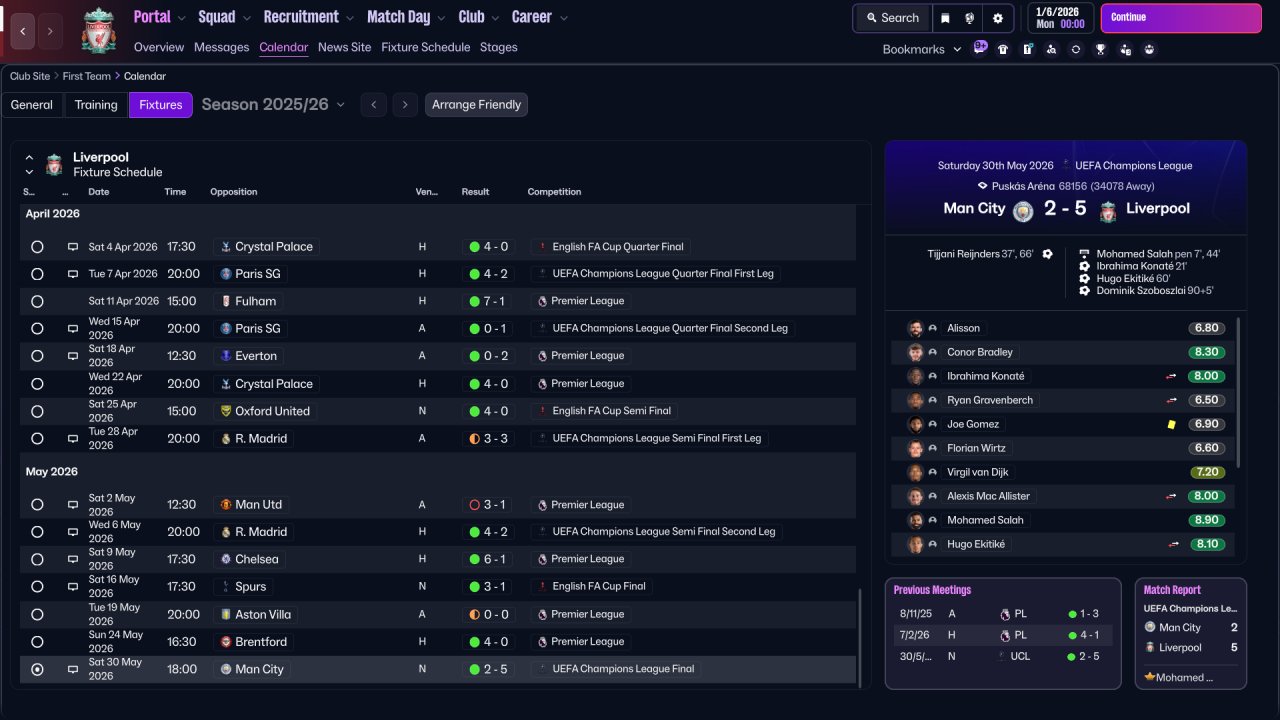Open the settings gear icon

pyautogui.click(x=997, y=18)
